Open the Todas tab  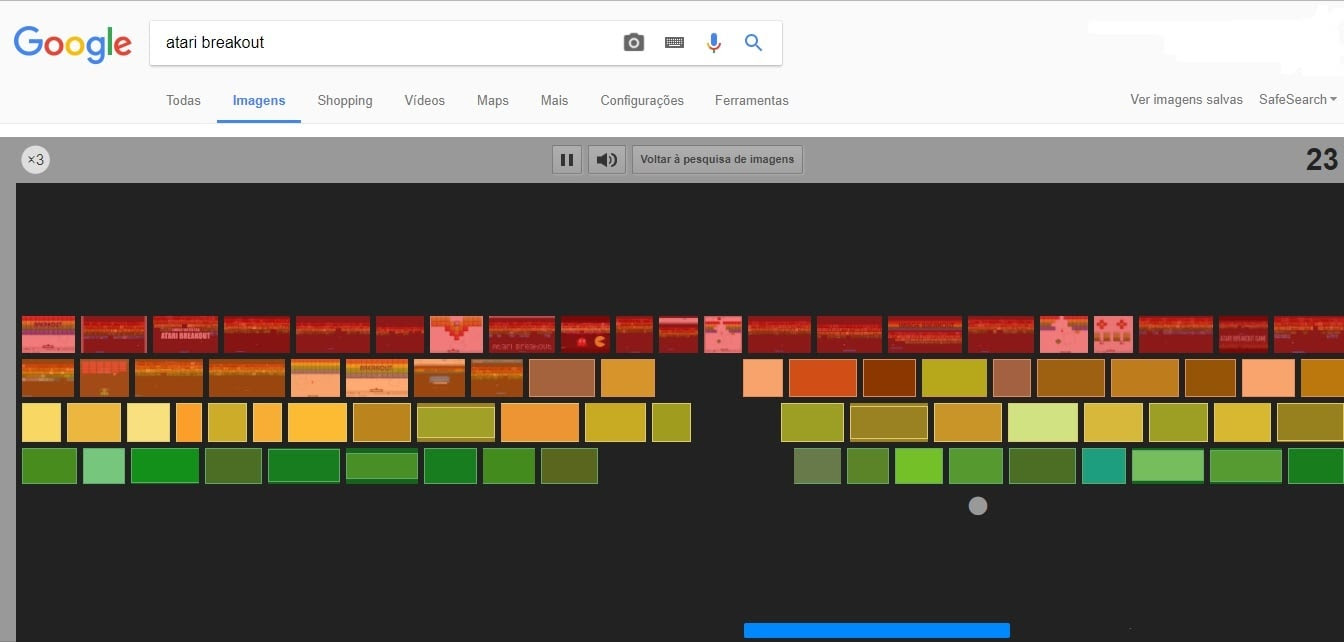183,100
